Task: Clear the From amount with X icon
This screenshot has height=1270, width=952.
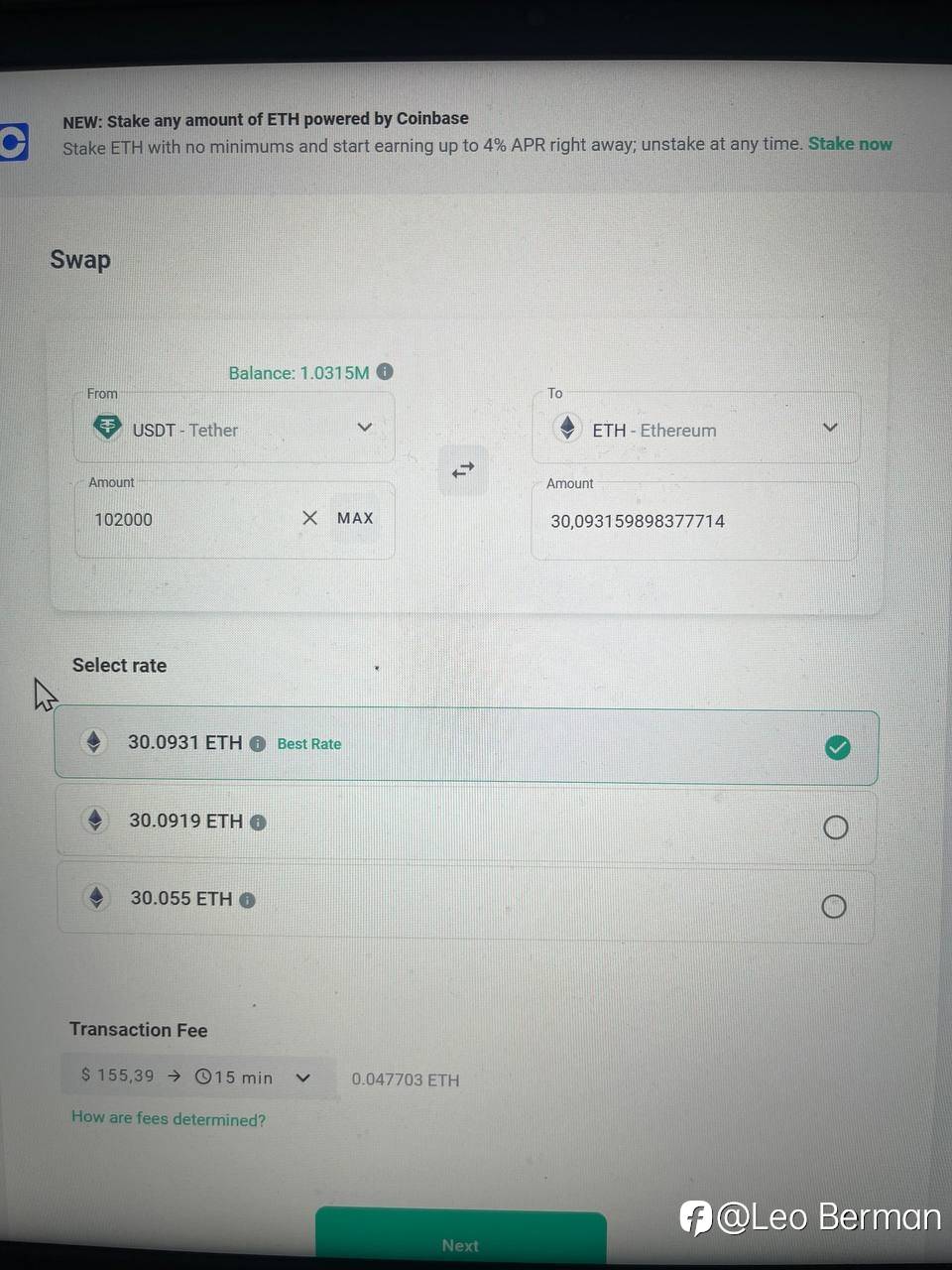Action: click(309, 518)
